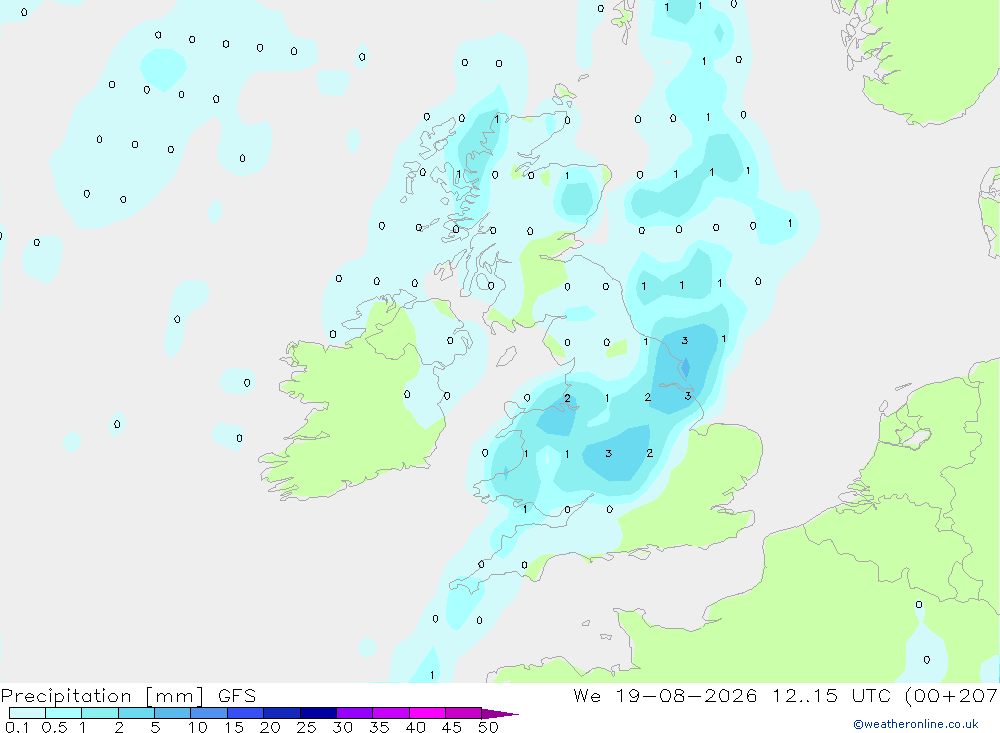
Task: Choose the 25–30 mm navy legend swatch
Action: [x=318, y=713]
